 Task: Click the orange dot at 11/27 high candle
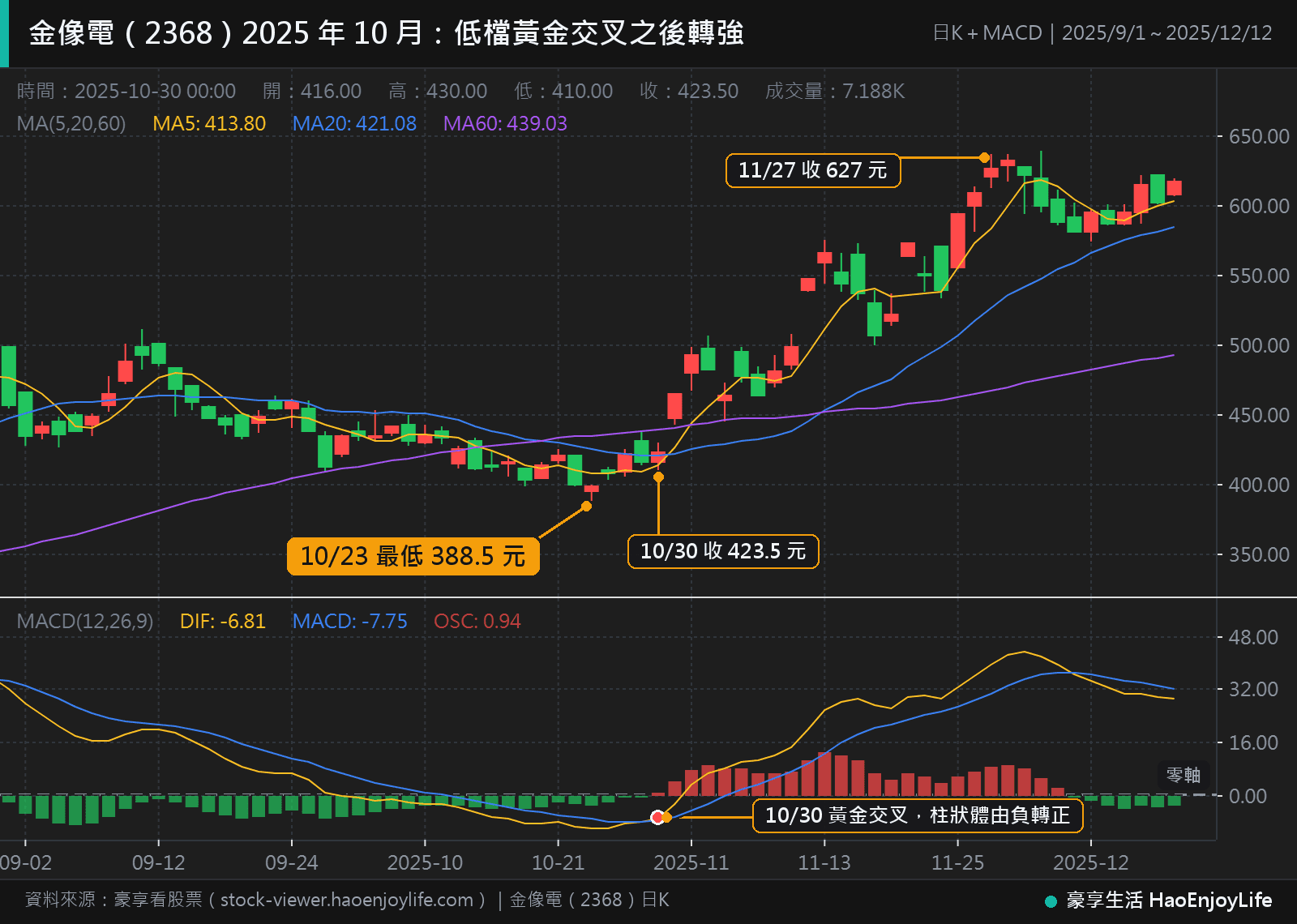[984, 158]
